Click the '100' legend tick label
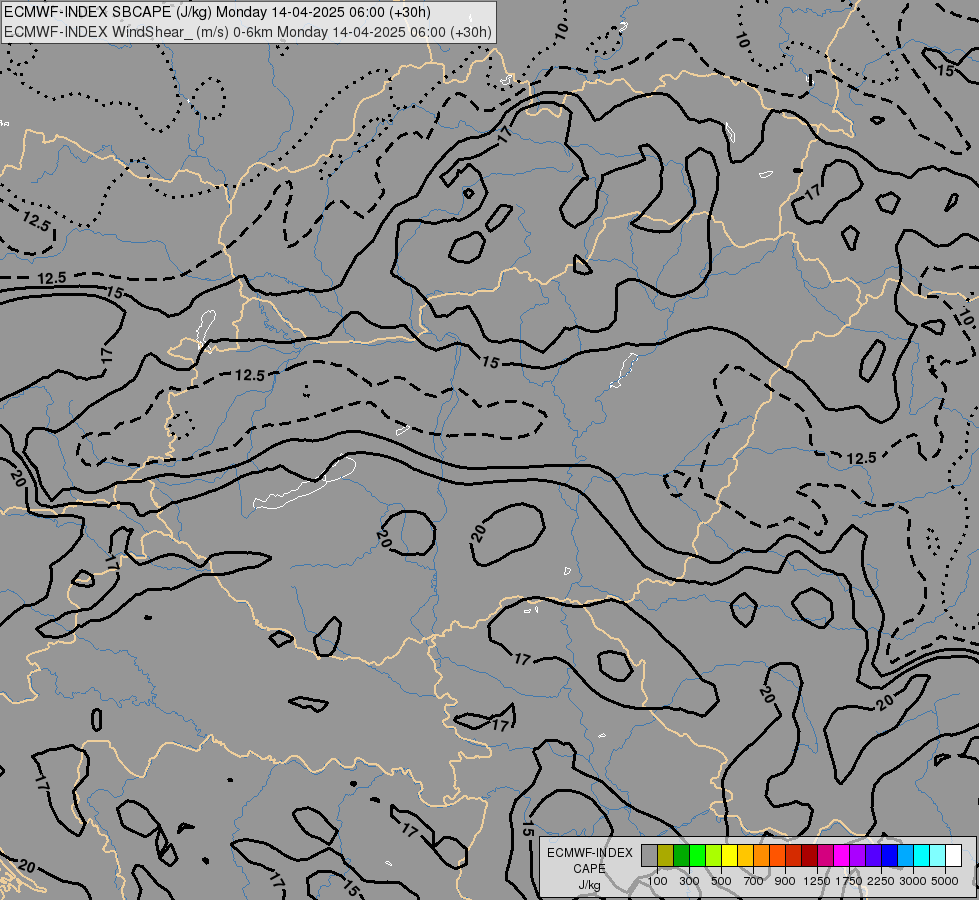This screenshot has height=900, width=979. click(x=657, y=881)
